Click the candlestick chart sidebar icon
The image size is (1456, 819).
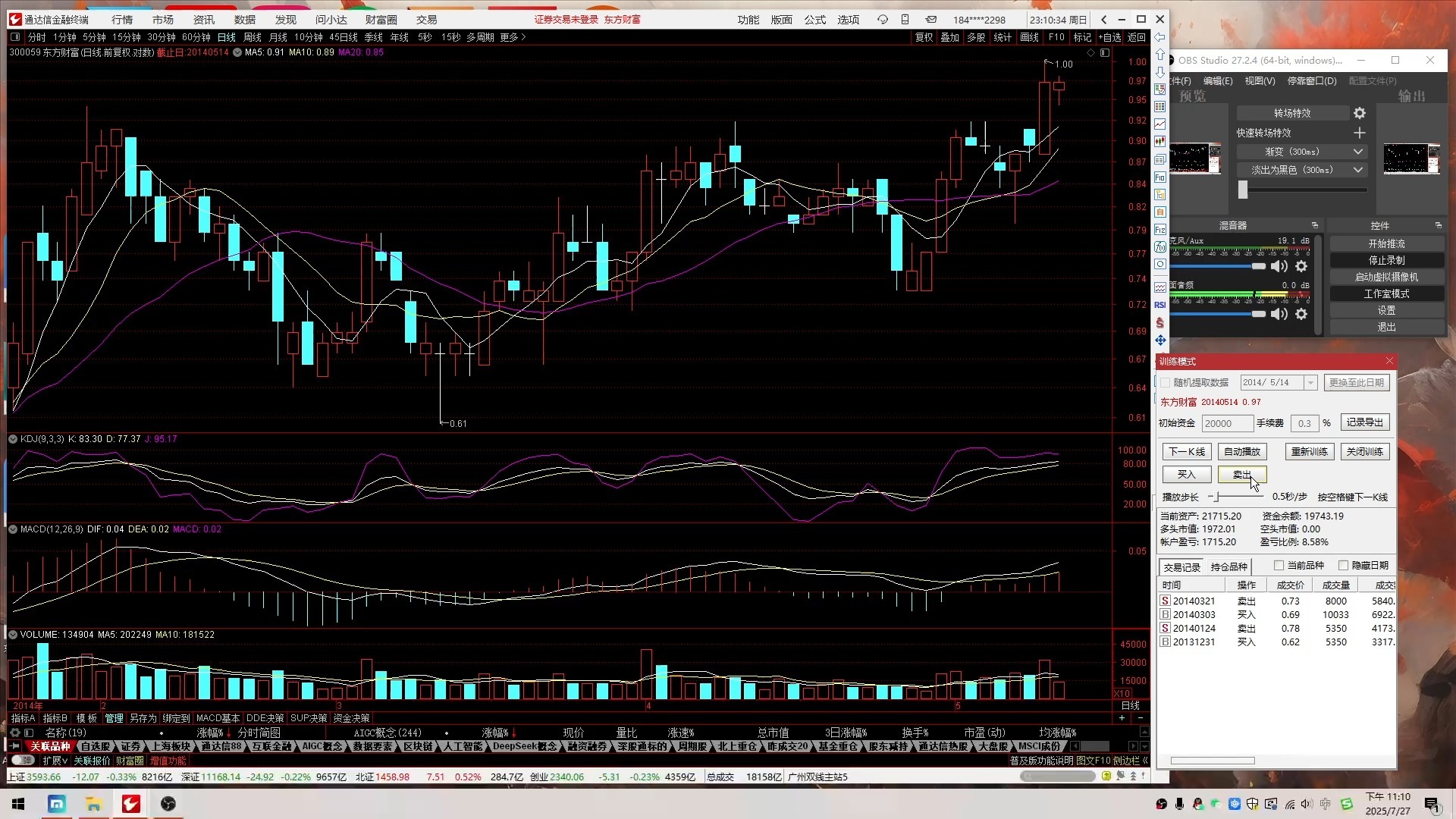[1159, 142]
